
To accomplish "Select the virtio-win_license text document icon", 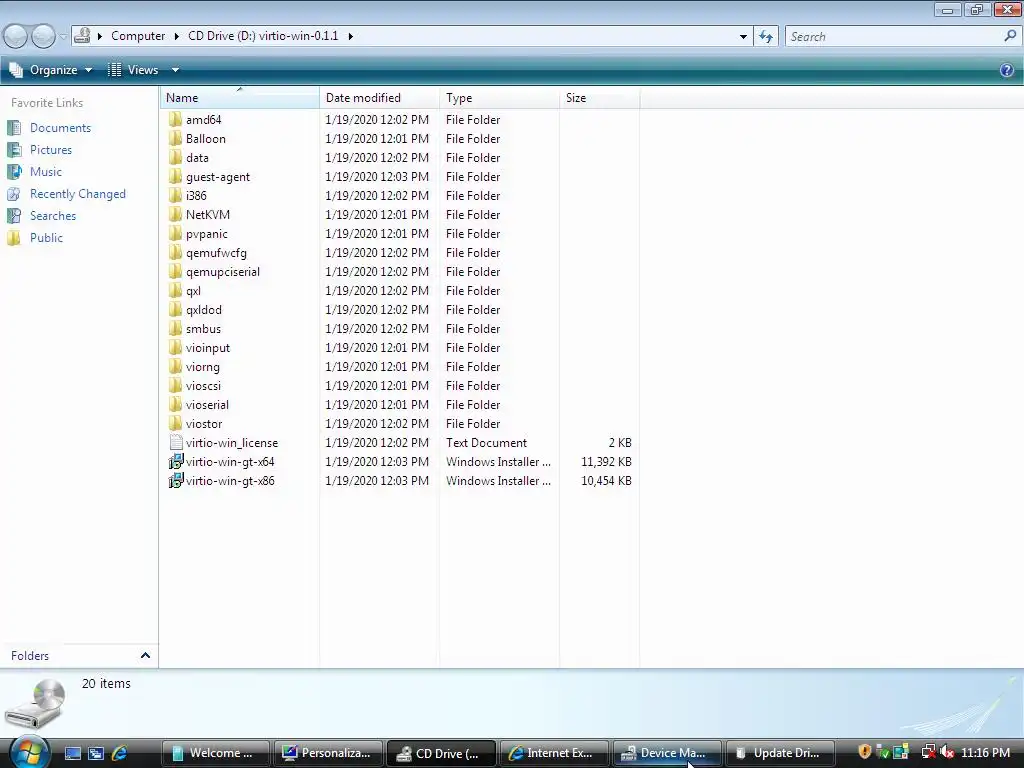I will click(x=176, y=442).
